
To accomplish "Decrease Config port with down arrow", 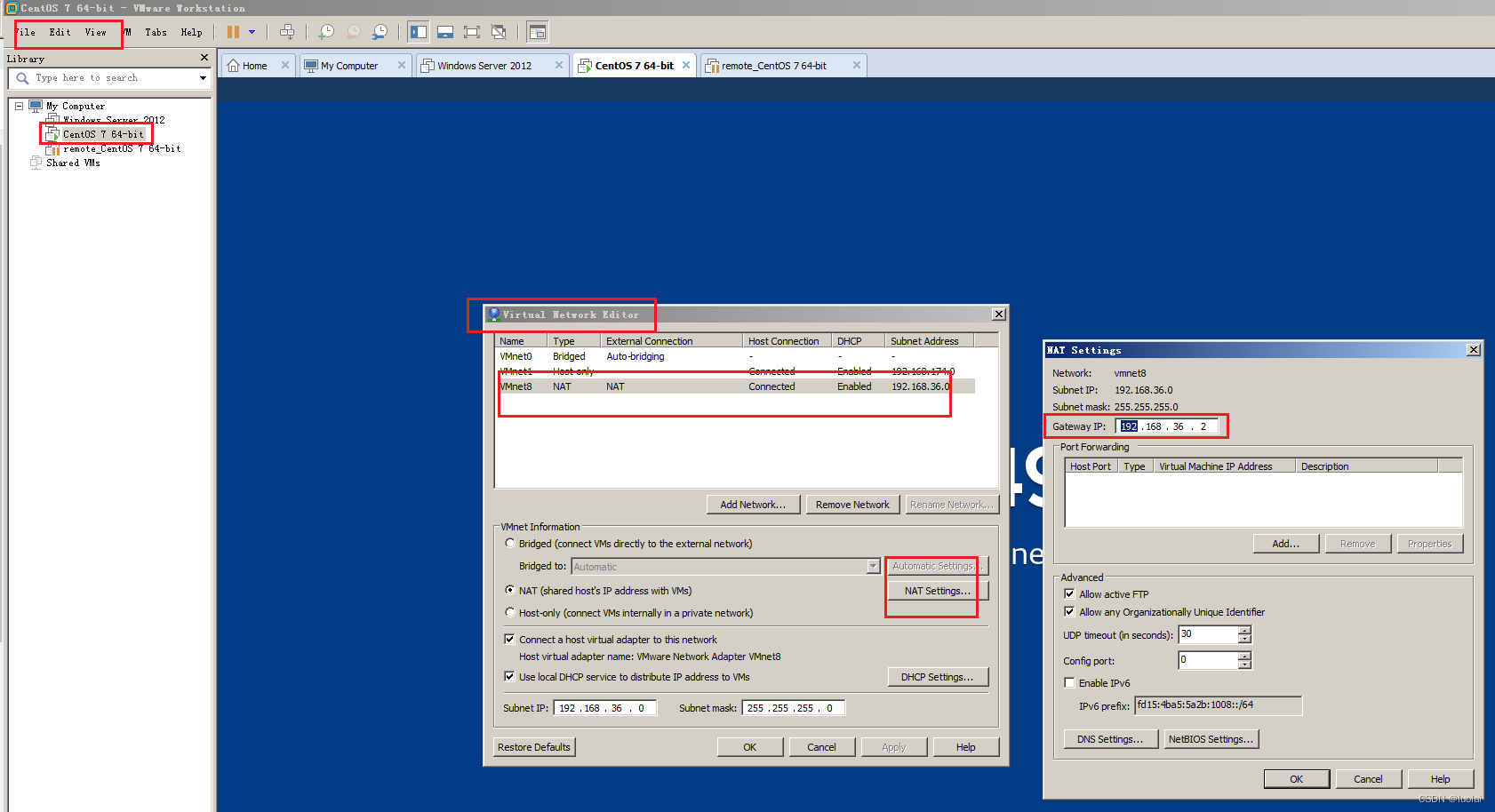I will (x=1244, y=665).
